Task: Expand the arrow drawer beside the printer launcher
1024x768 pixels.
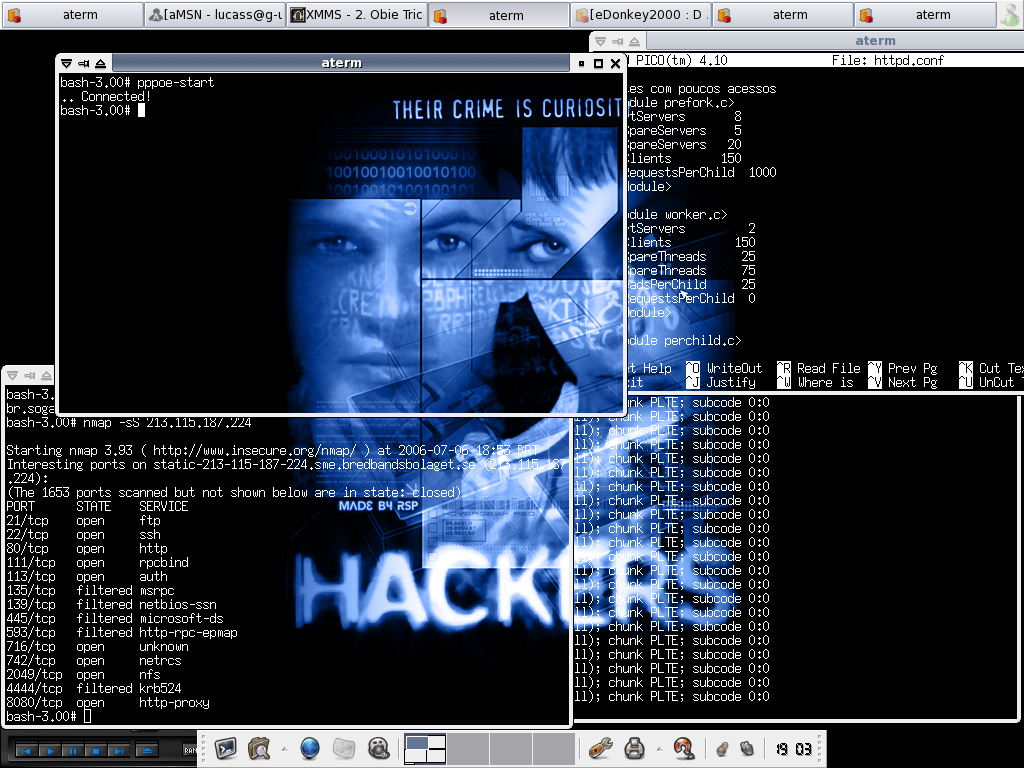Action: [660, 748]
